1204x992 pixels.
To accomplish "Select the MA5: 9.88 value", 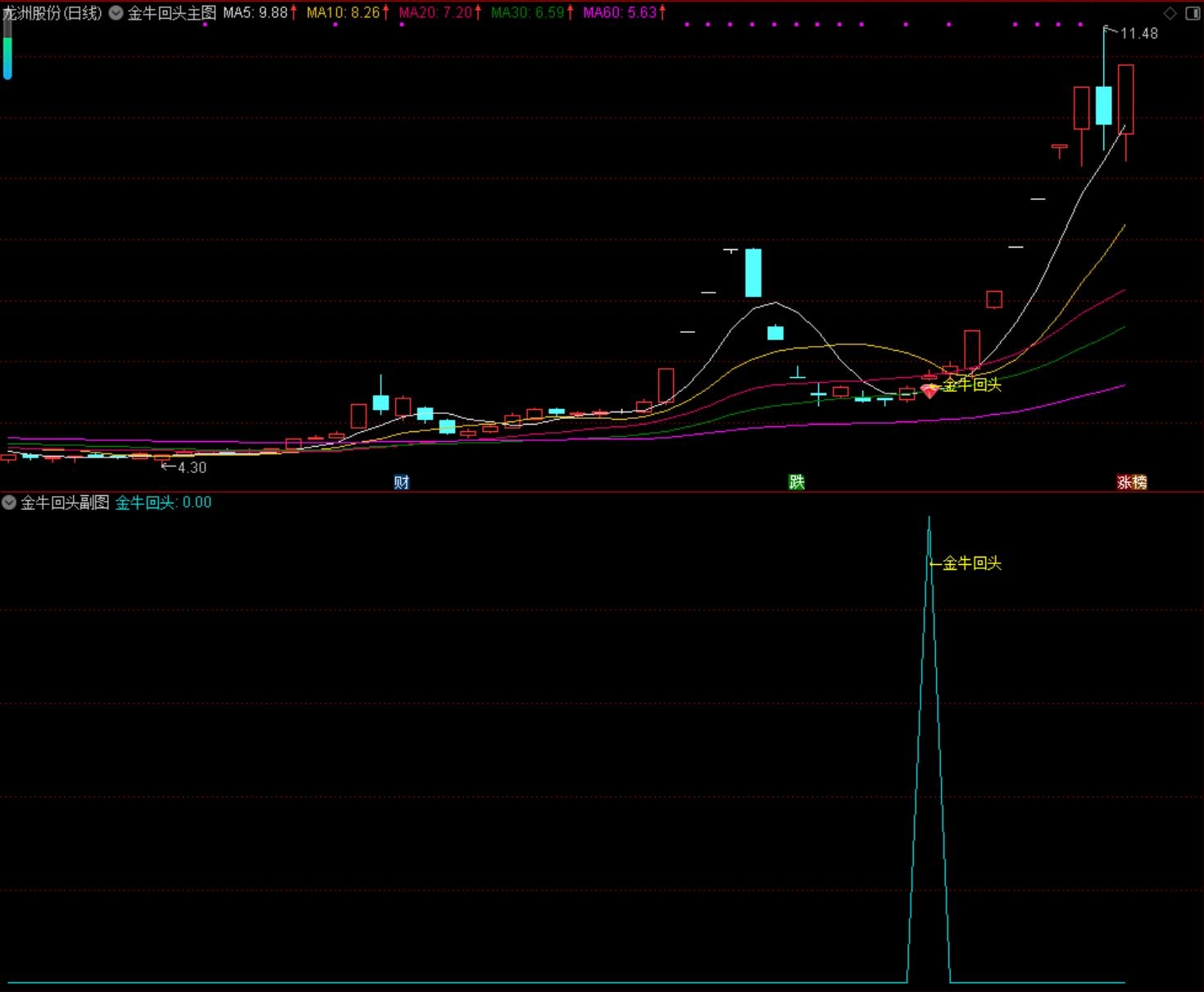I will 256,13.
